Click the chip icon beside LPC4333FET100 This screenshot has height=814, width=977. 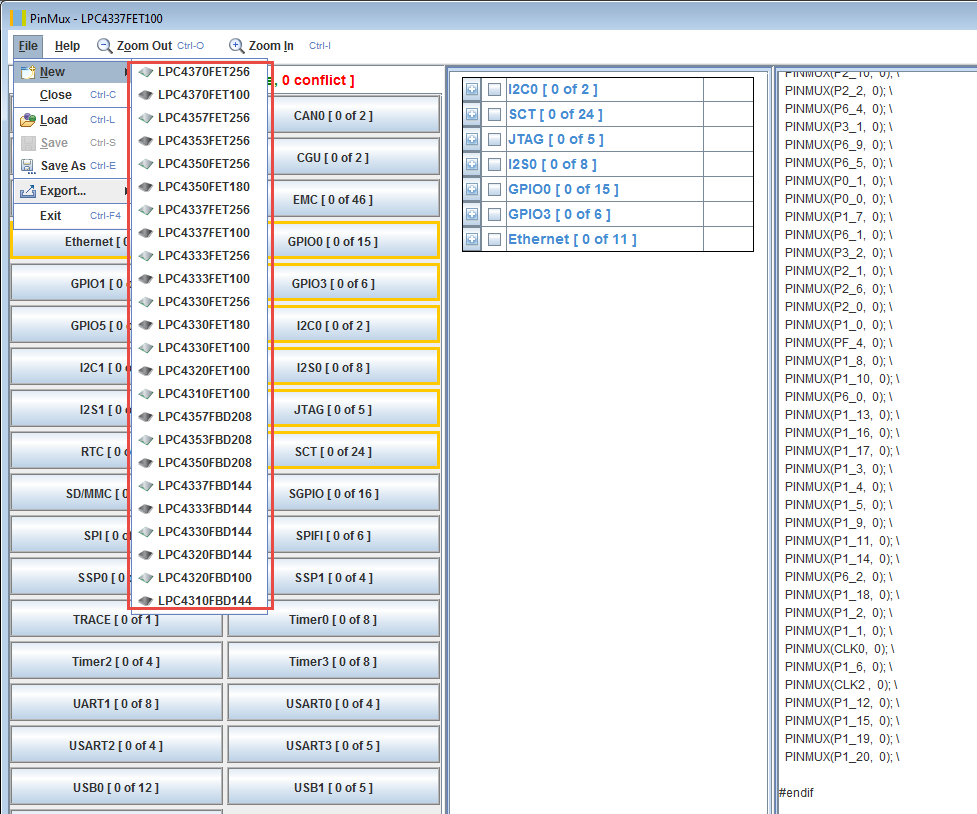(146, 279)
